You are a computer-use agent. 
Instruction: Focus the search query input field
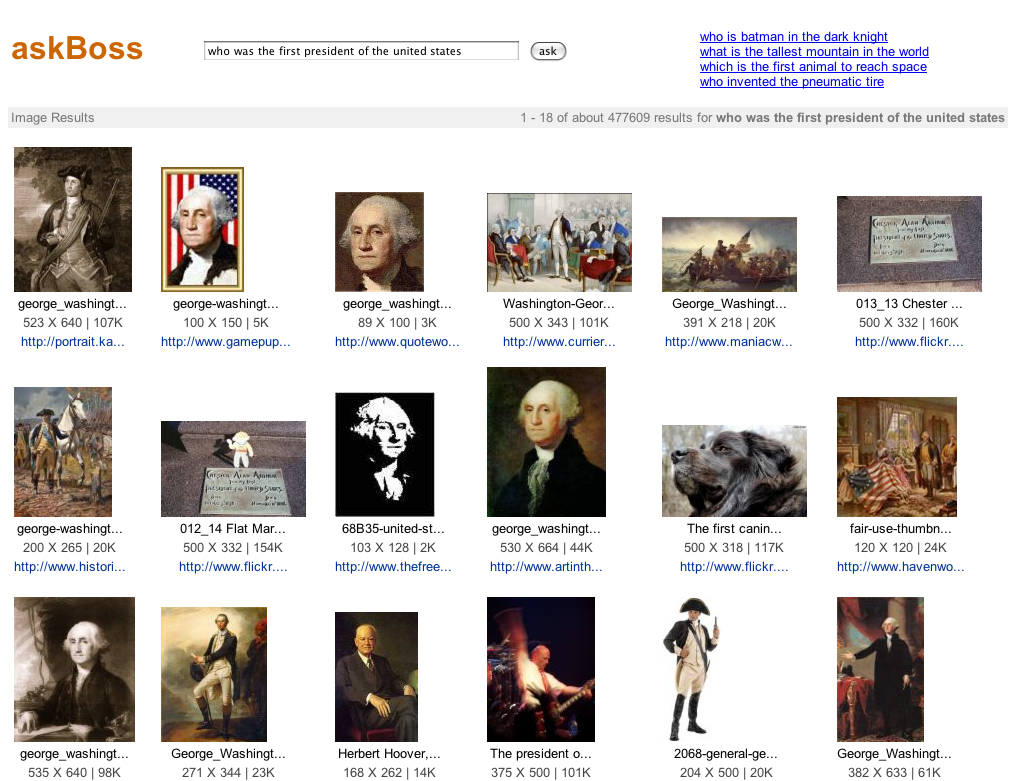pos(361,51)
